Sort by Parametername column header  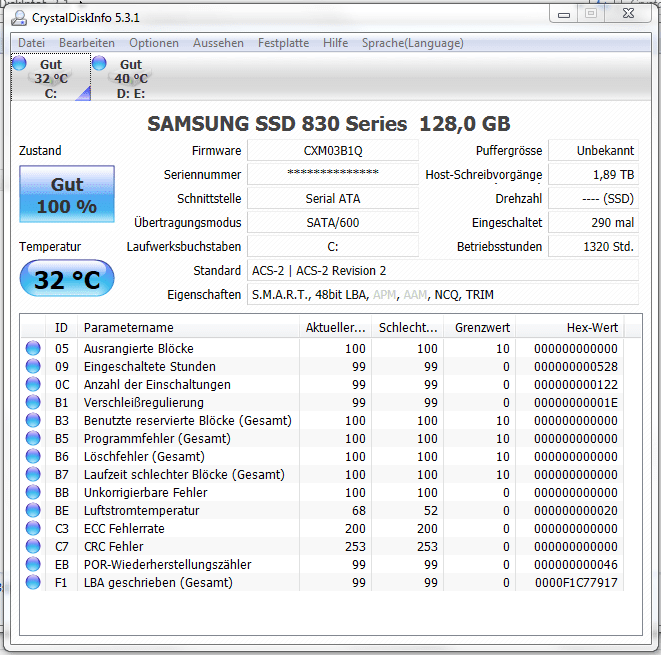tap(188, 328)
